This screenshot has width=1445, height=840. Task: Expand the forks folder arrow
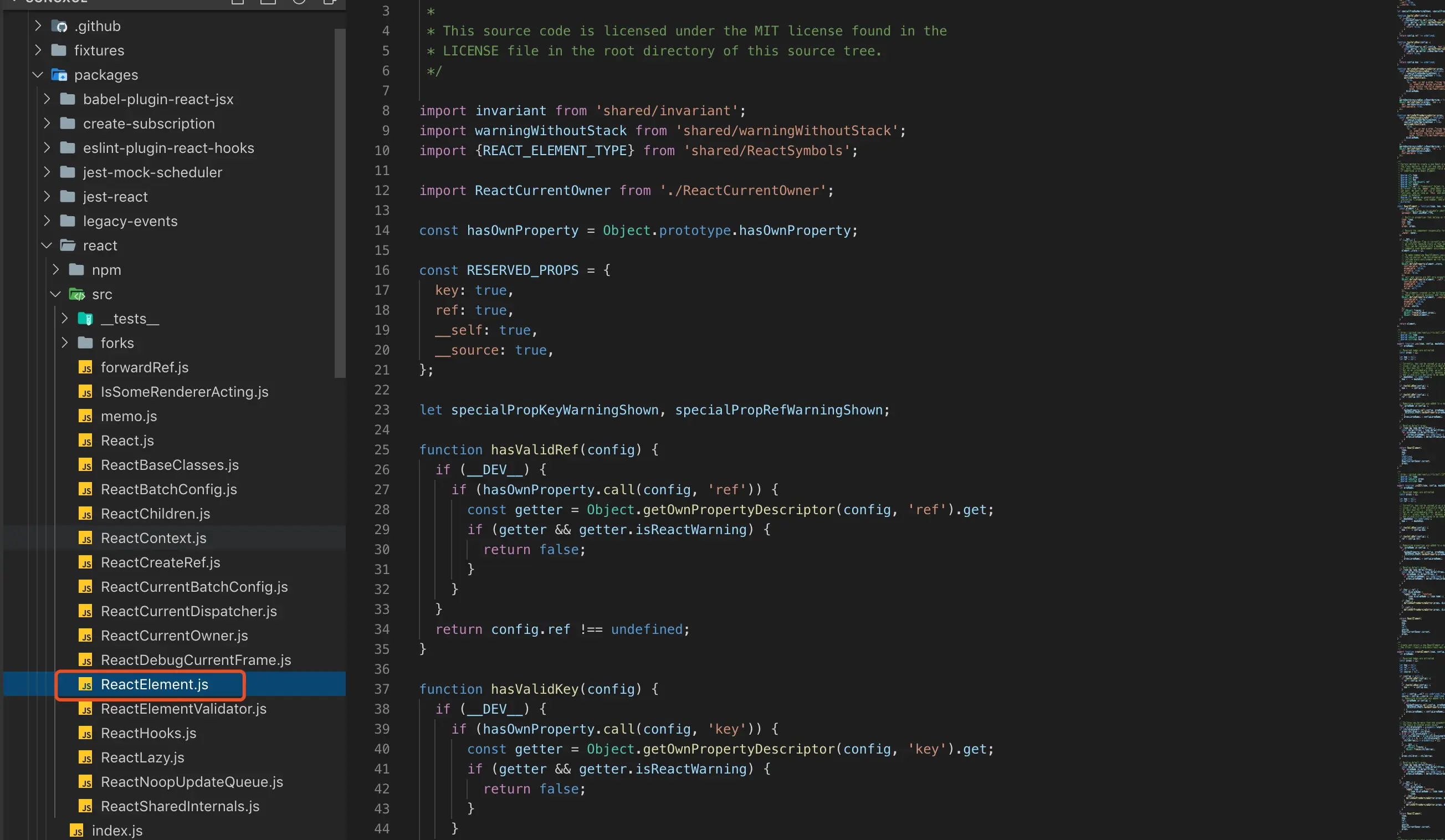coord(64,343)
